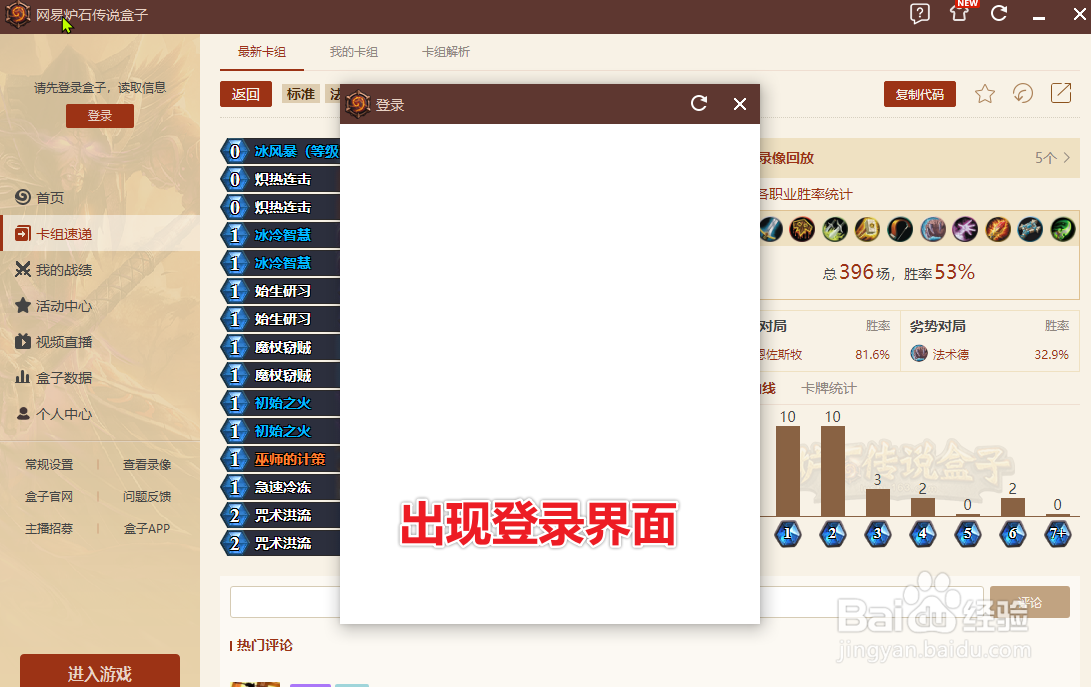The image size is (1091, 687).
Task: Click the main window refresh icon
Action: click(999, 13)
